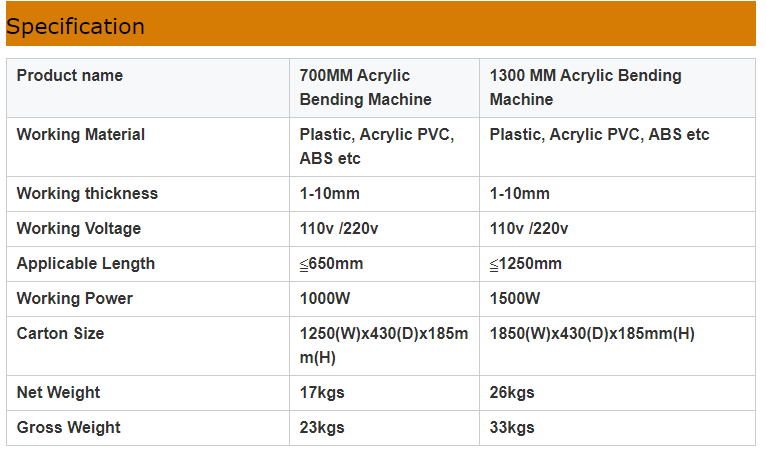Click the 1850(W)x430(D)x185mm(H) carton size cell
Screen dimensions: 766x449
pos(591,334)
